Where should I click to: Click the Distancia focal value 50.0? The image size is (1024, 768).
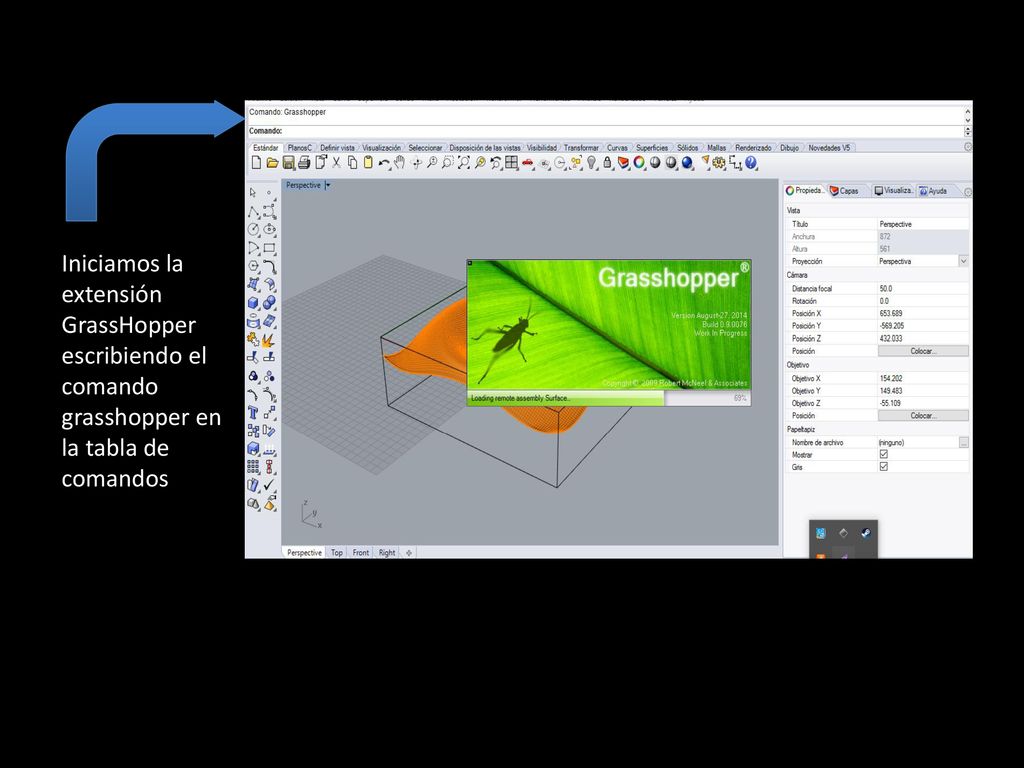(x=923, y=288)
